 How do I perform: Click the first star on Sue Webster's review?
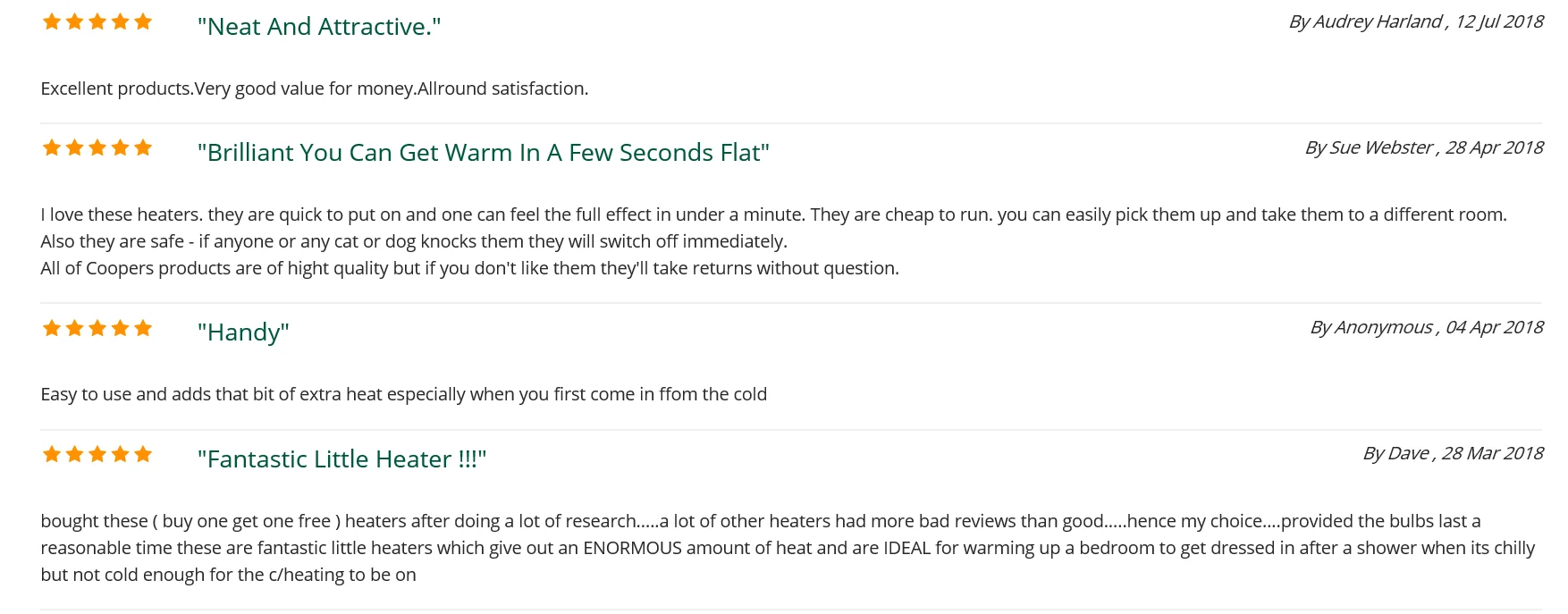(x=52, y=148)
